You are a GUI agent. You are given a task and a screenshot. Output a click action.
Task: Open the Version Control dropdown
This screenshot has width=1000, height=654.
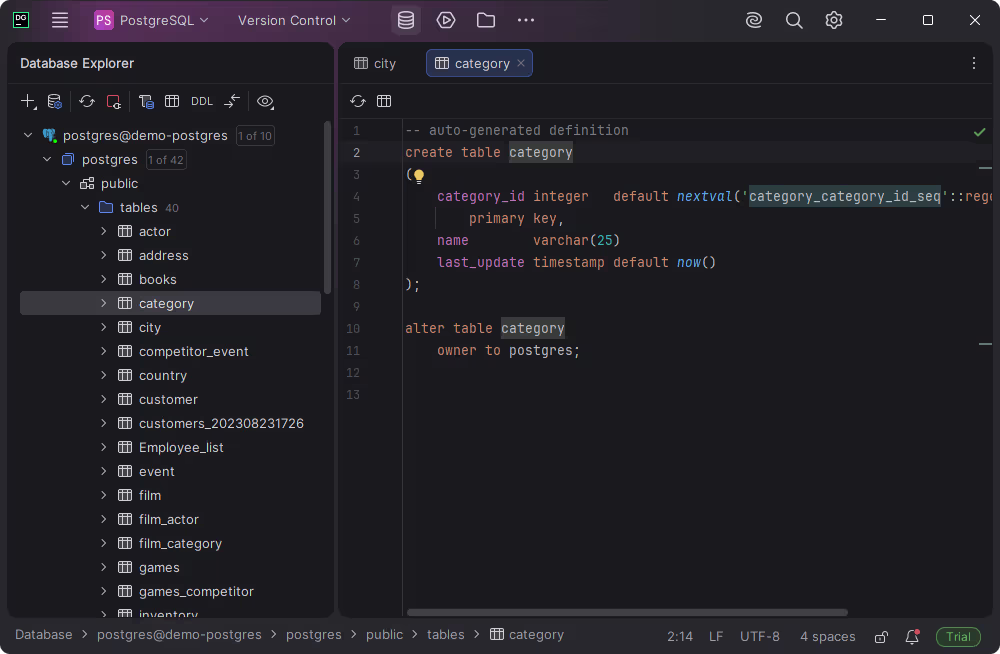point(294,20)
